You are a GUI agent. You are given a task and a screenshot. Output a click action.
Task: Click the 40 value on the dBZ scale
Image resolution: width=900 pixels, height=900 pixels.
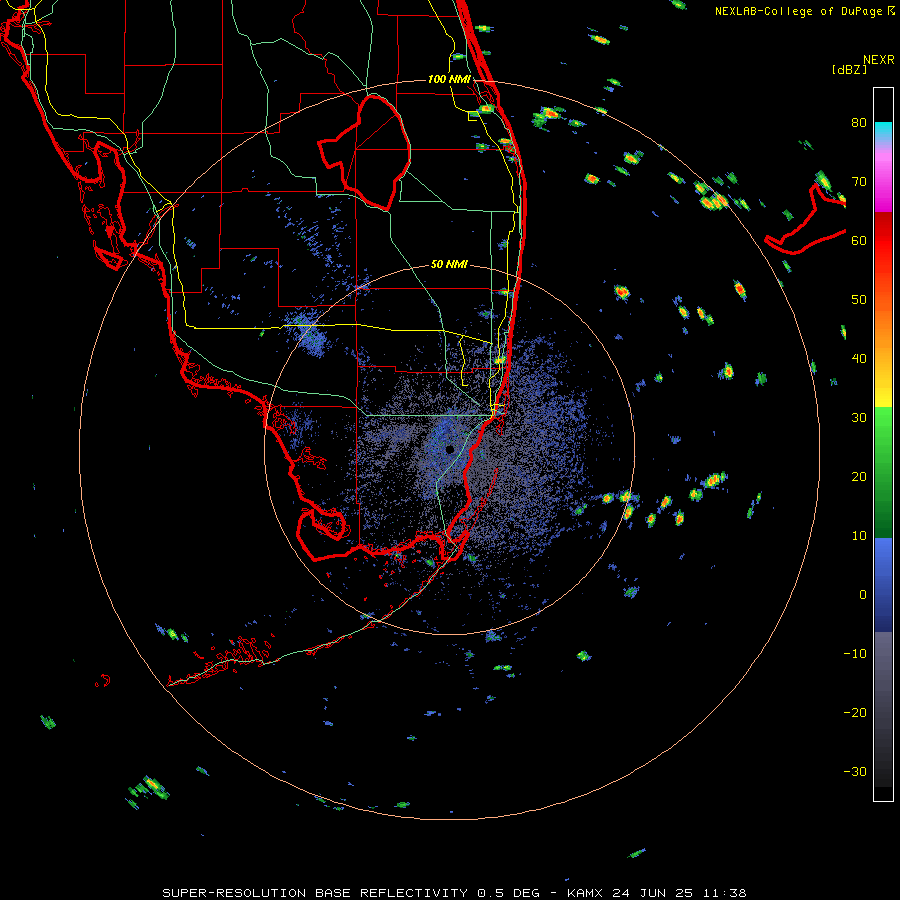(x=859, y=359)
